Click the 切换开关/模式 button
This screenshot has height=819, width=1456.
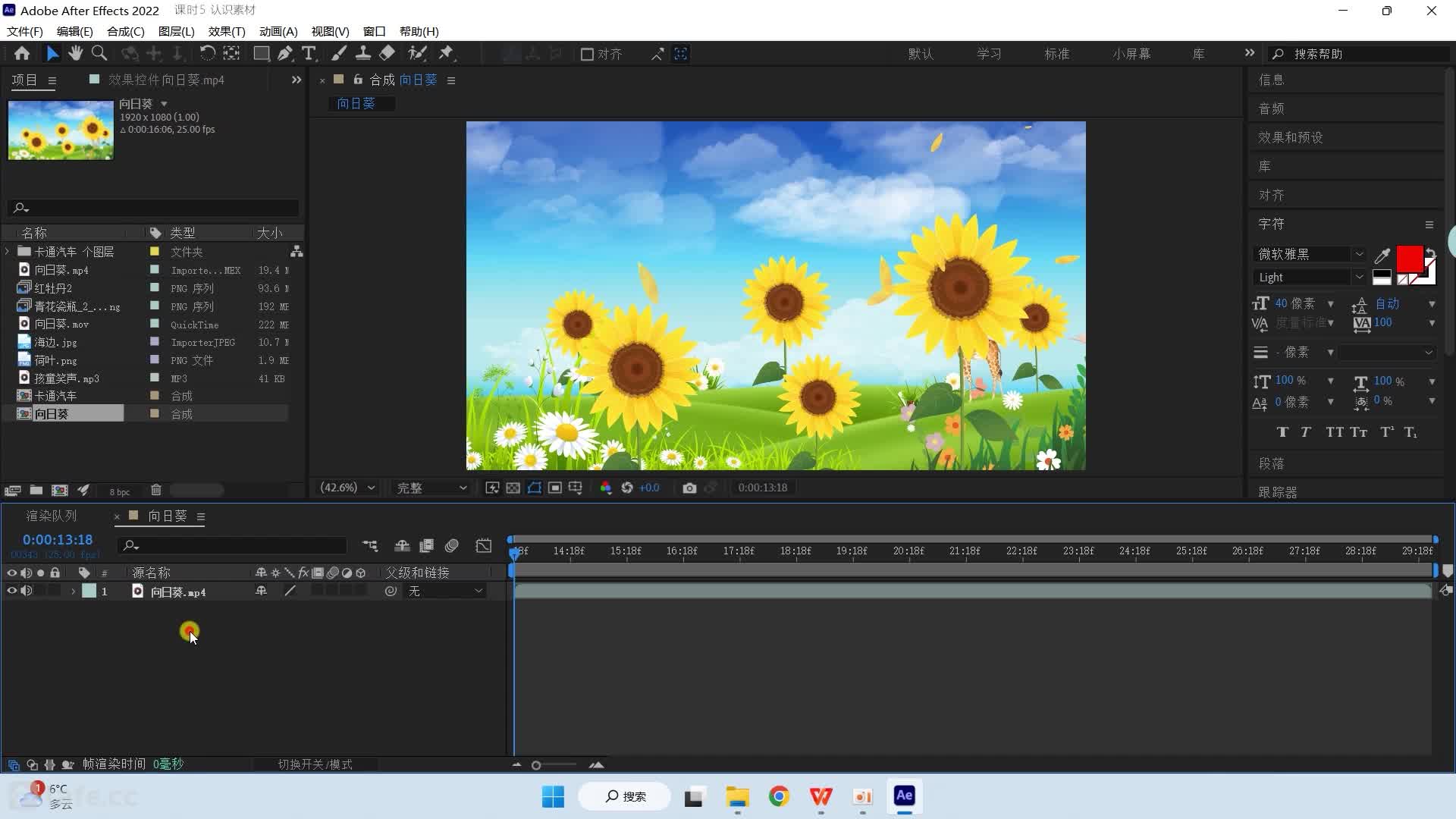click(315, 764)
